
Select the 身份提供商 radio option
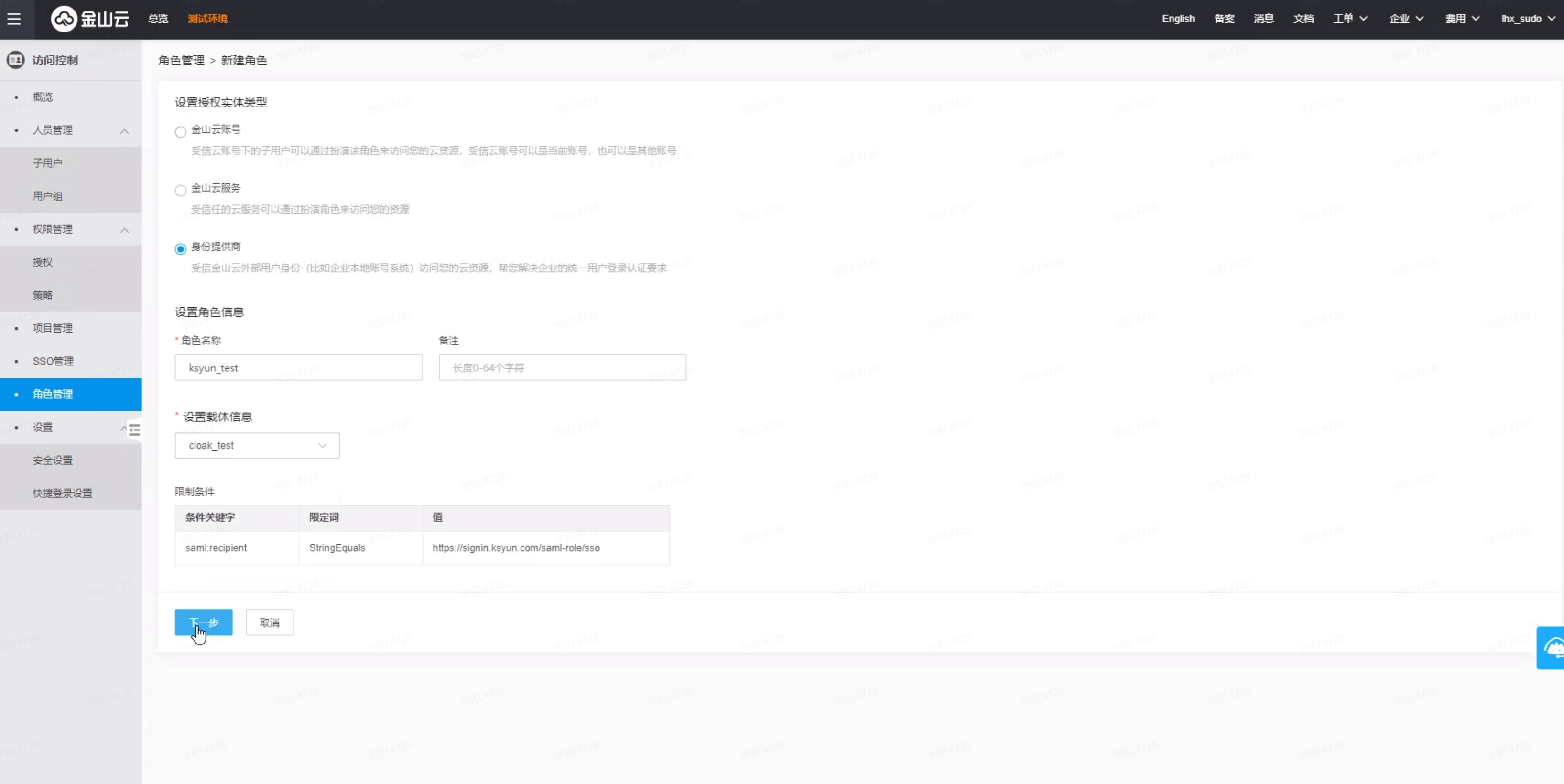pyautogui.click(x=180, y=249)
